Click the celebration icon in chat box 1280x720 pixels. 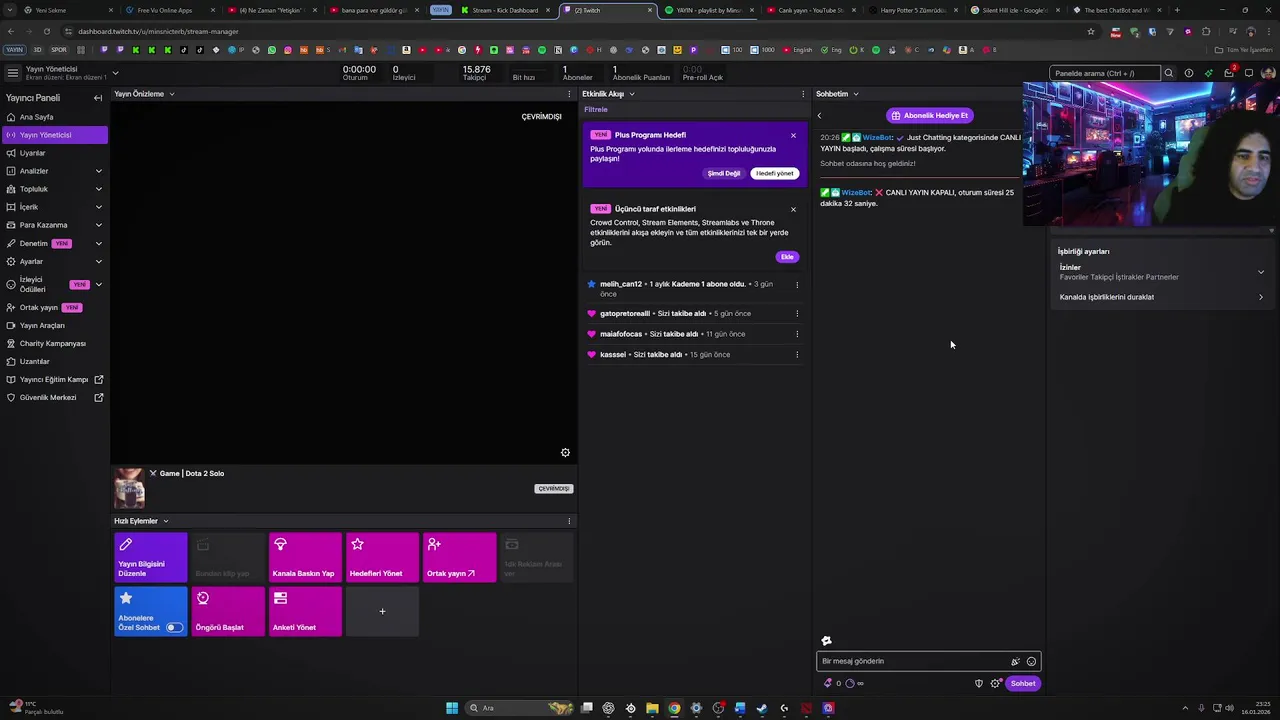point(1015,661)
